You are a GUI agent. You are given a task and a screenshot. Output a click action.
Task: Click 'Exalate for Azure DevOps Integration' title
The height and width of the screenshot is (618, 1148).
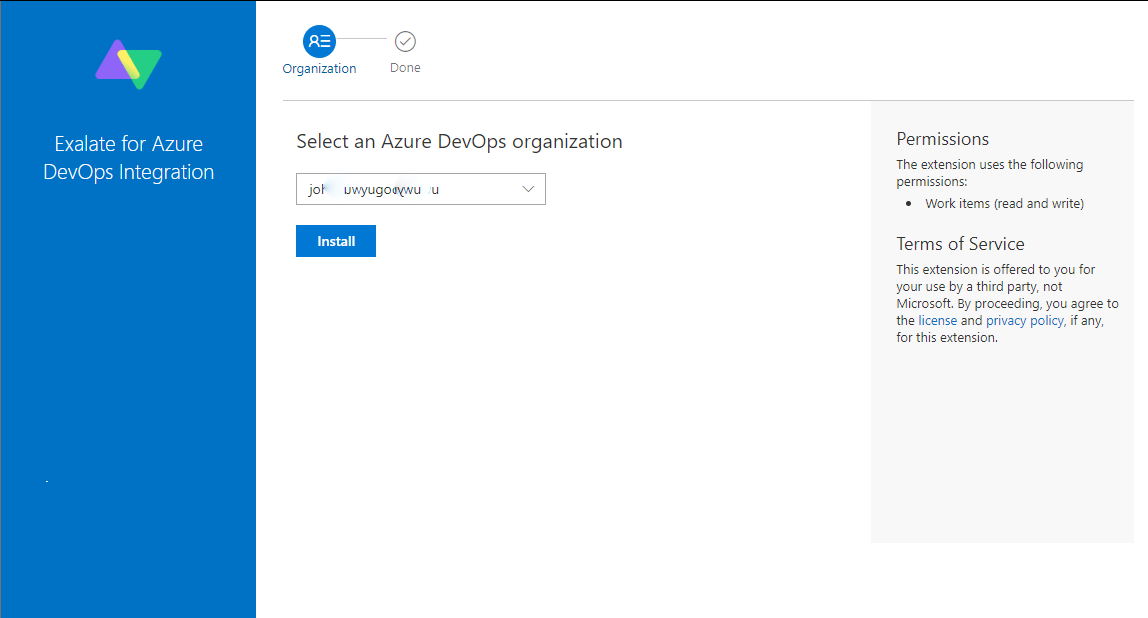129,157
